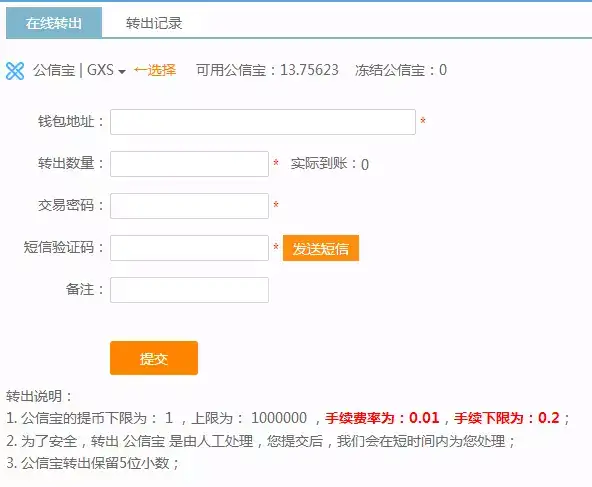Click note 3 公信宝转出保留5位小数
Screen dimensions: 592x487
tap(93, 463)
